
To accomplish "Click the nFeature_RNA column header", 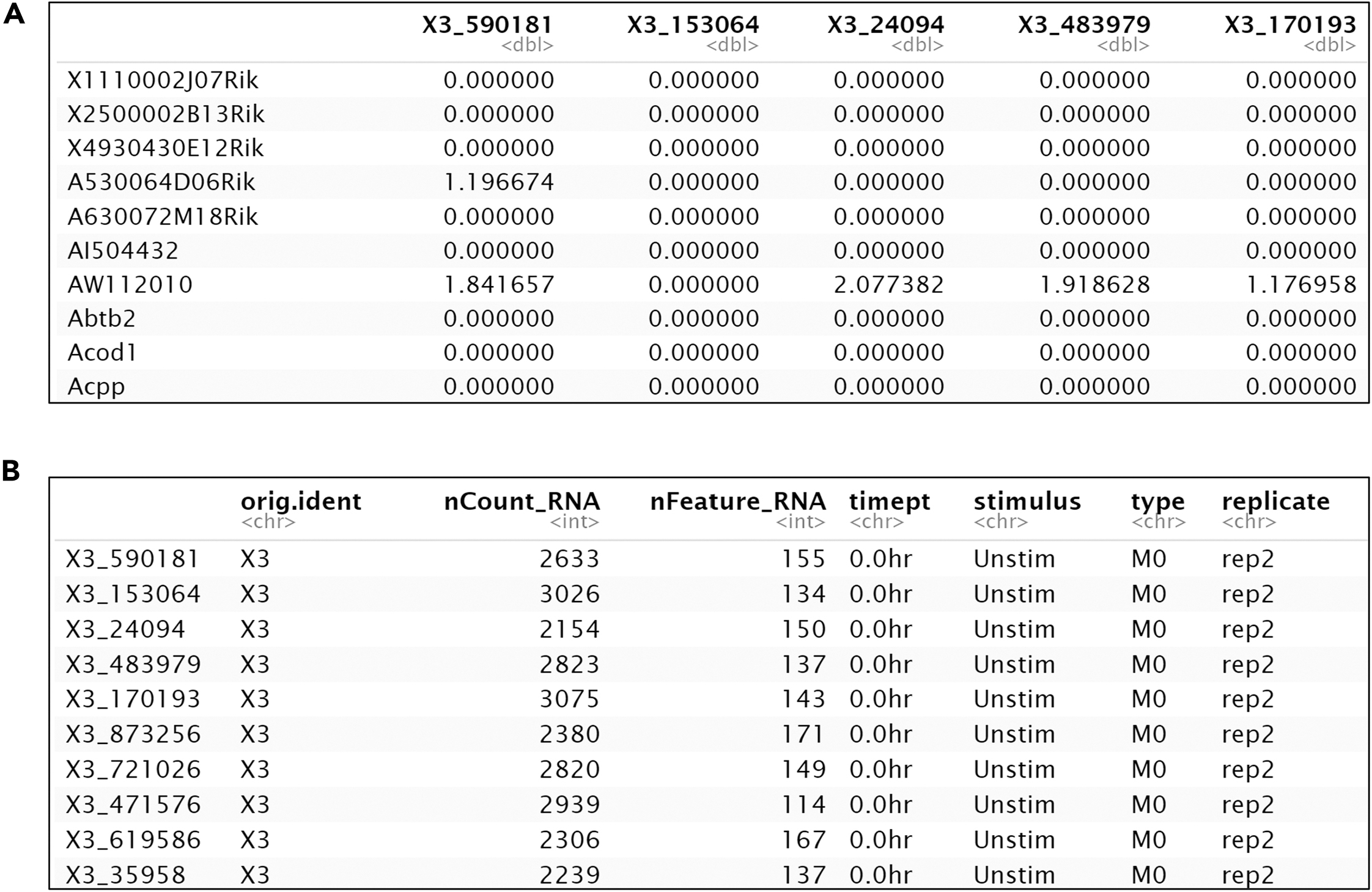I will tap(737, 501).
